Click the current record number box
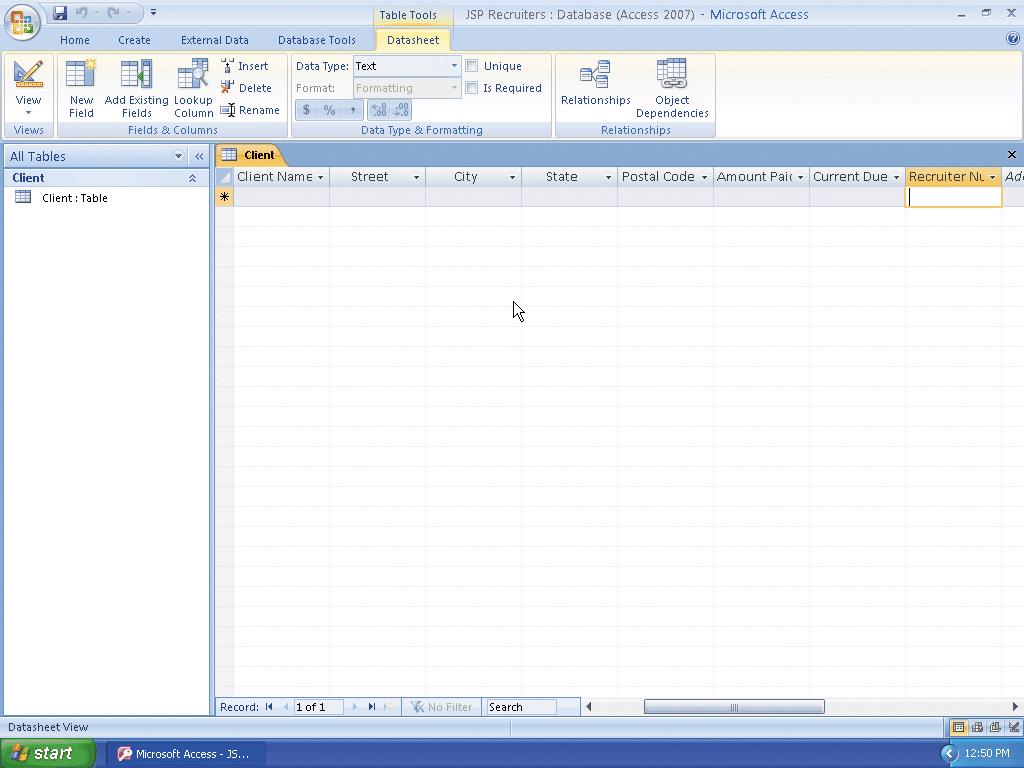The height and width of the screenshot is (768, 1024). point(319,707)
